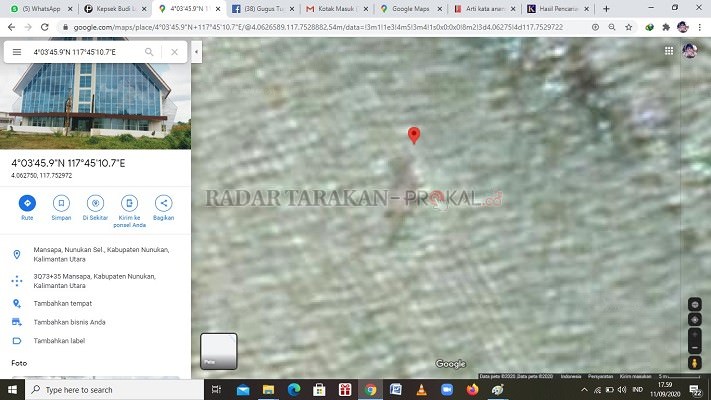Click the Di Sekitar nearby button

95,208
